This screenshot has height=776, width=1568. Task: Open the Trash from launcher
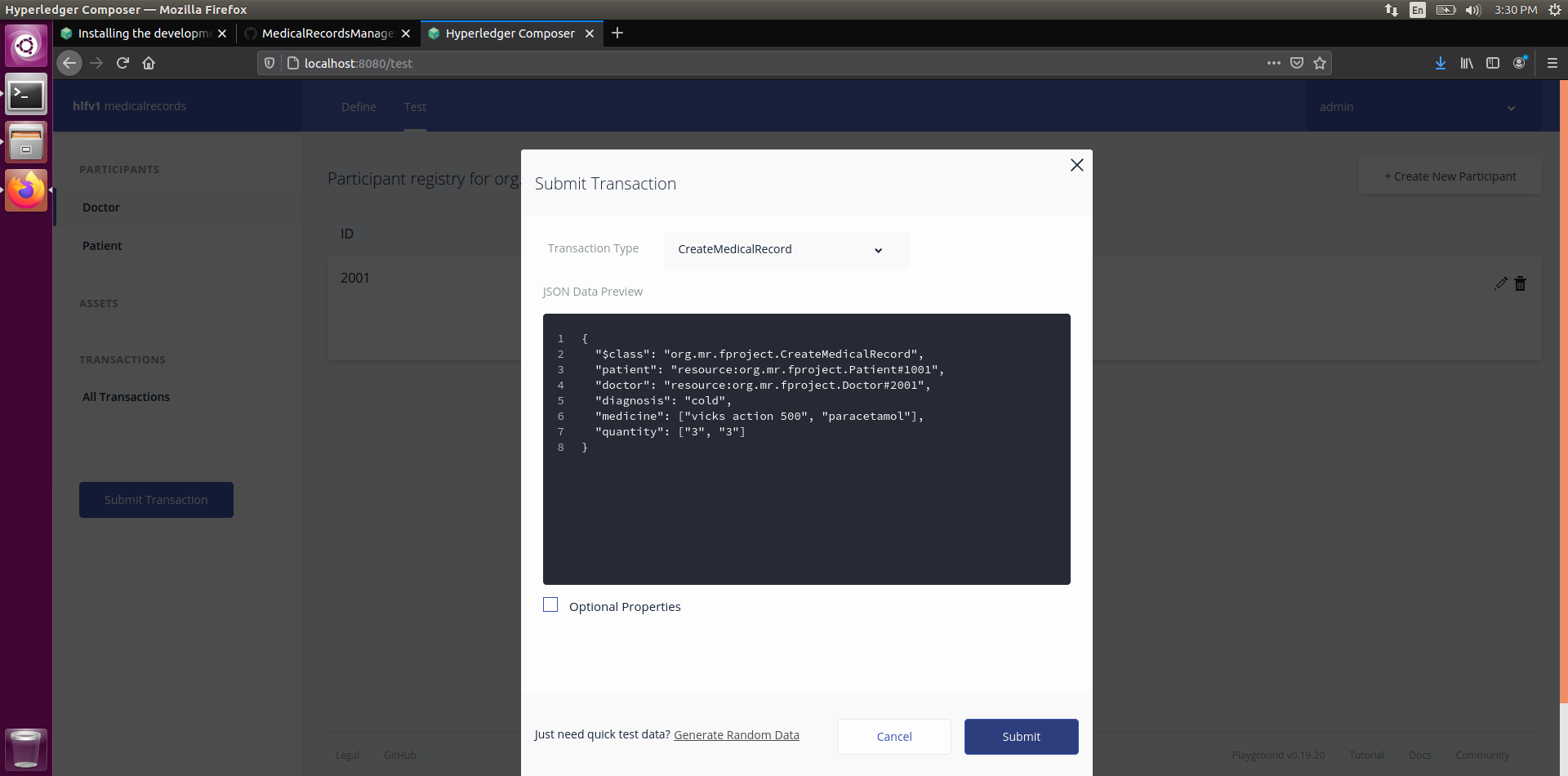tap(26, 748)
